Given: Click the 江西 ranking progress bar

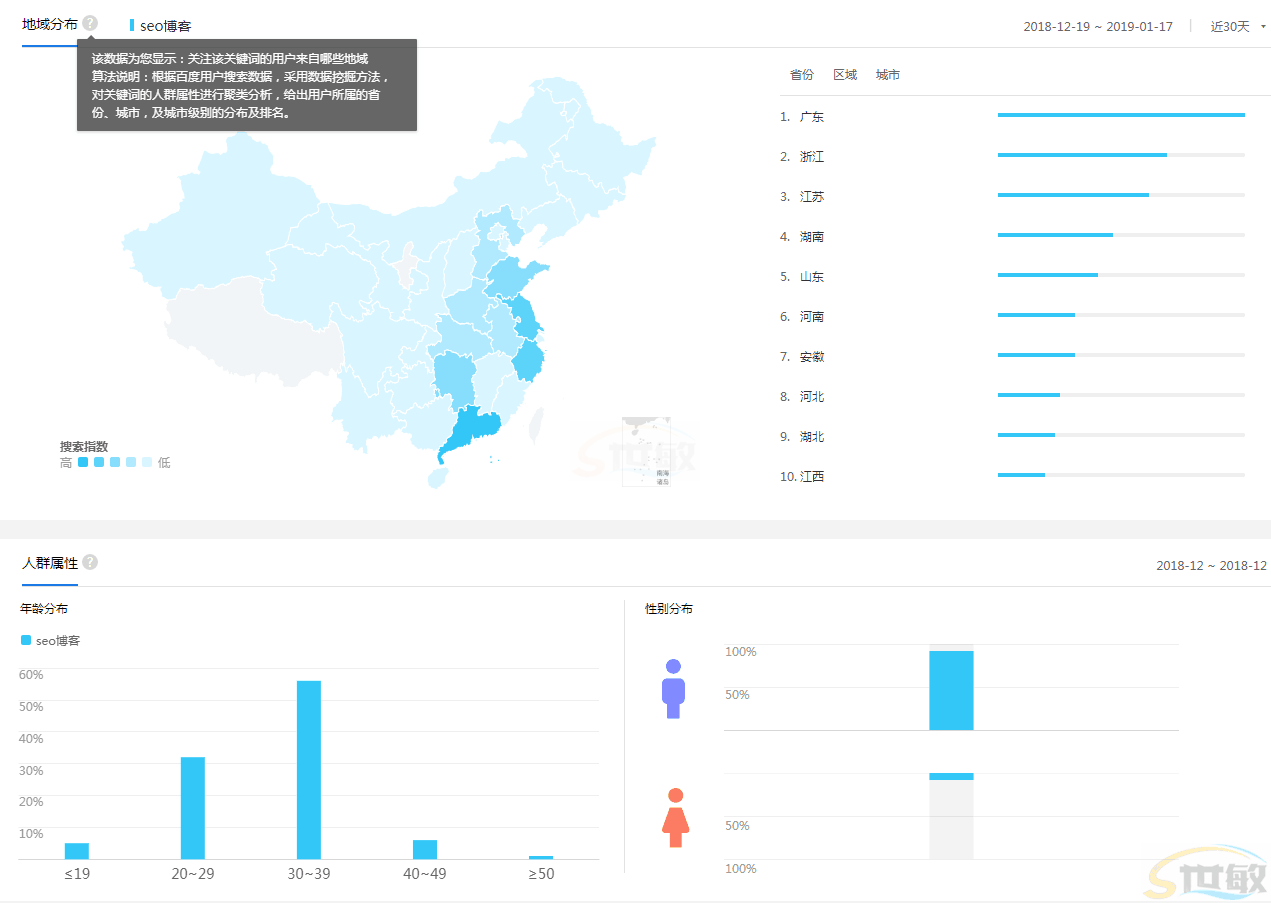Looking at the screenshot, I should click(1121, 475).
